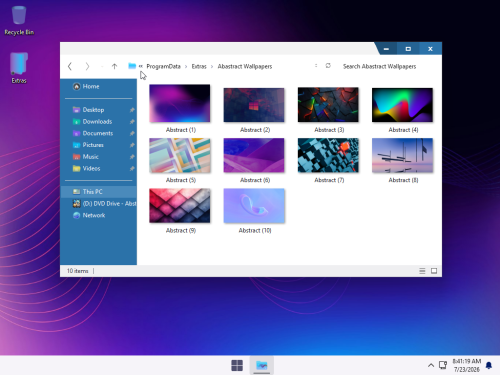This screenshot has width=500, height=375.
Task: Navigate to the ProgramData breadcrumb
Action: coord(163,66)
